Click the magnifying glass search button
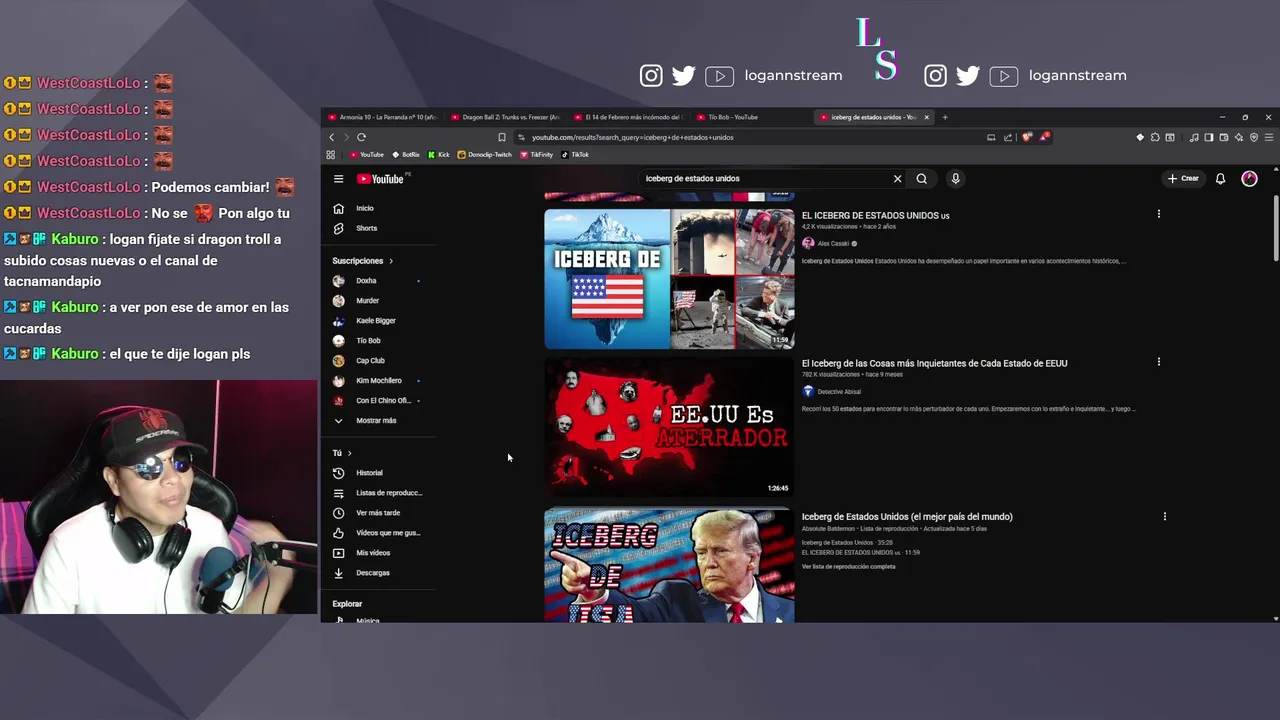The image size is (1280, 720). 921,179
